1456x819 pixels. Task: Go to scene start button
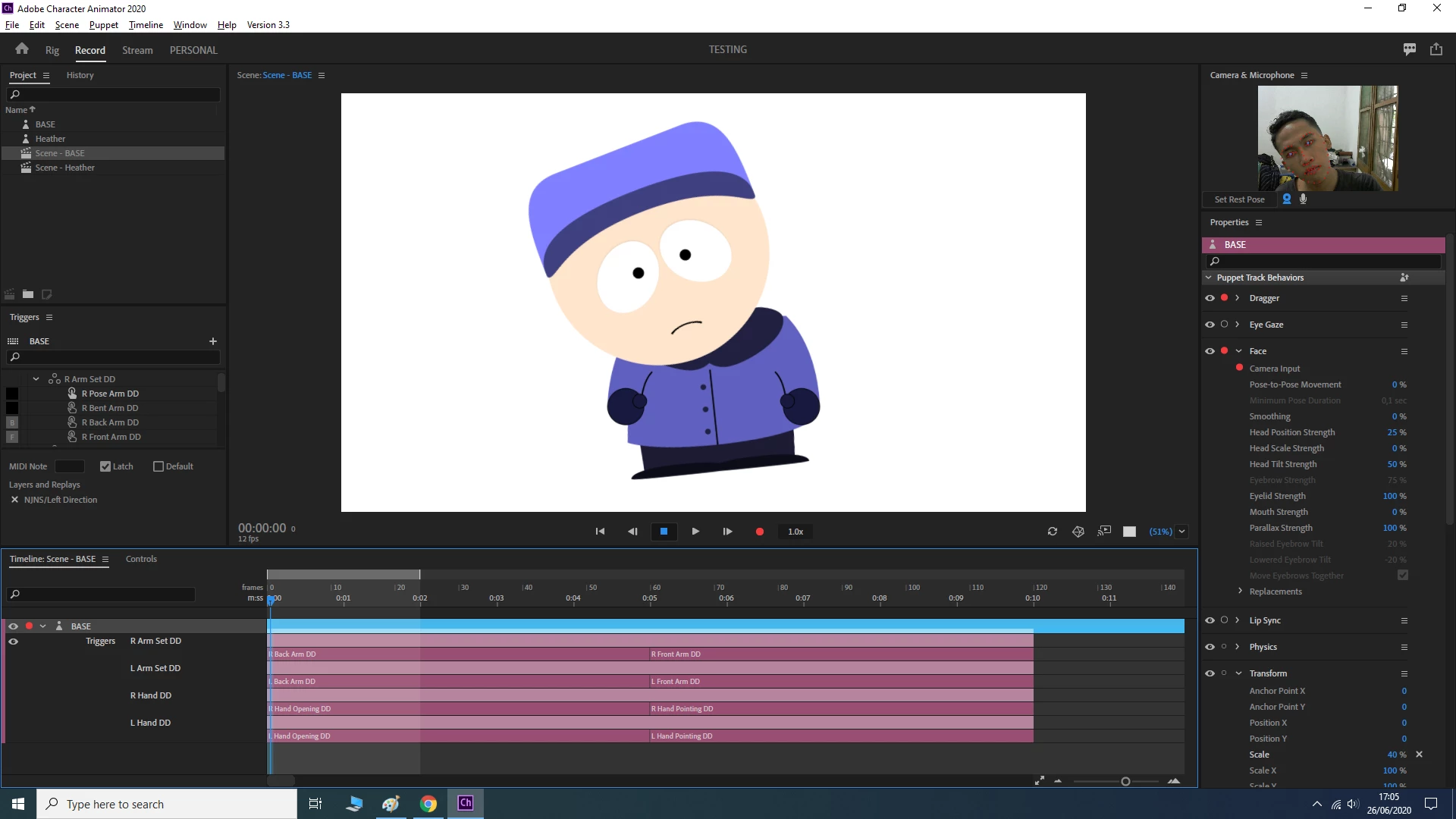600,532
